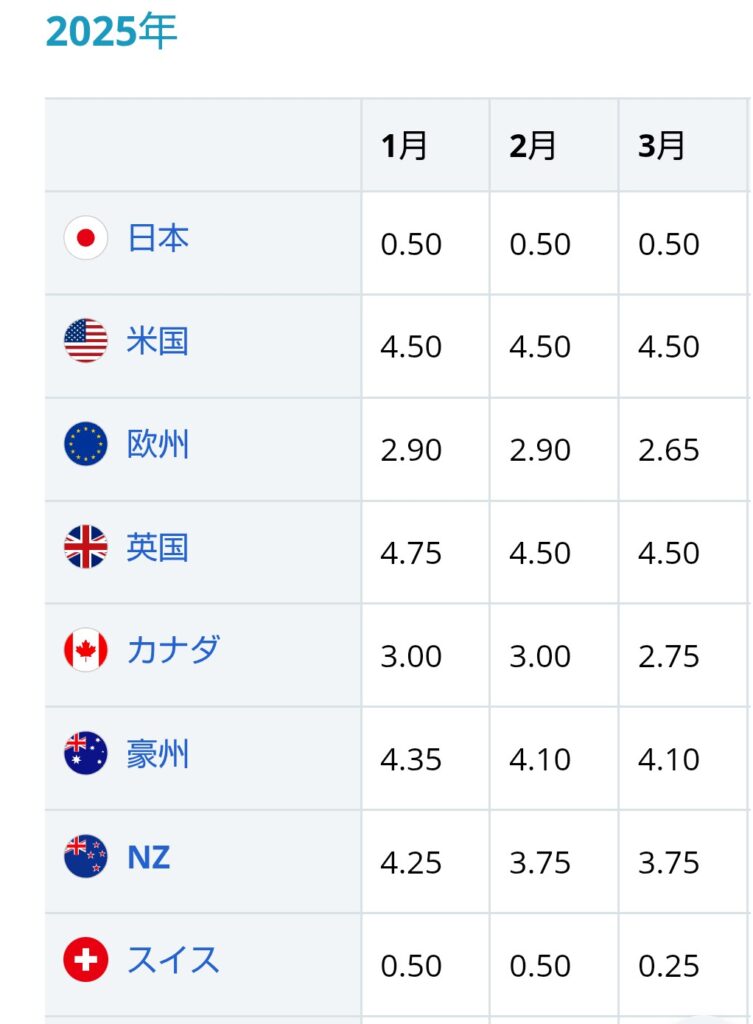
Task: Open the 欧州 country link
Action: pyautogui.click(x=158, y=444)
